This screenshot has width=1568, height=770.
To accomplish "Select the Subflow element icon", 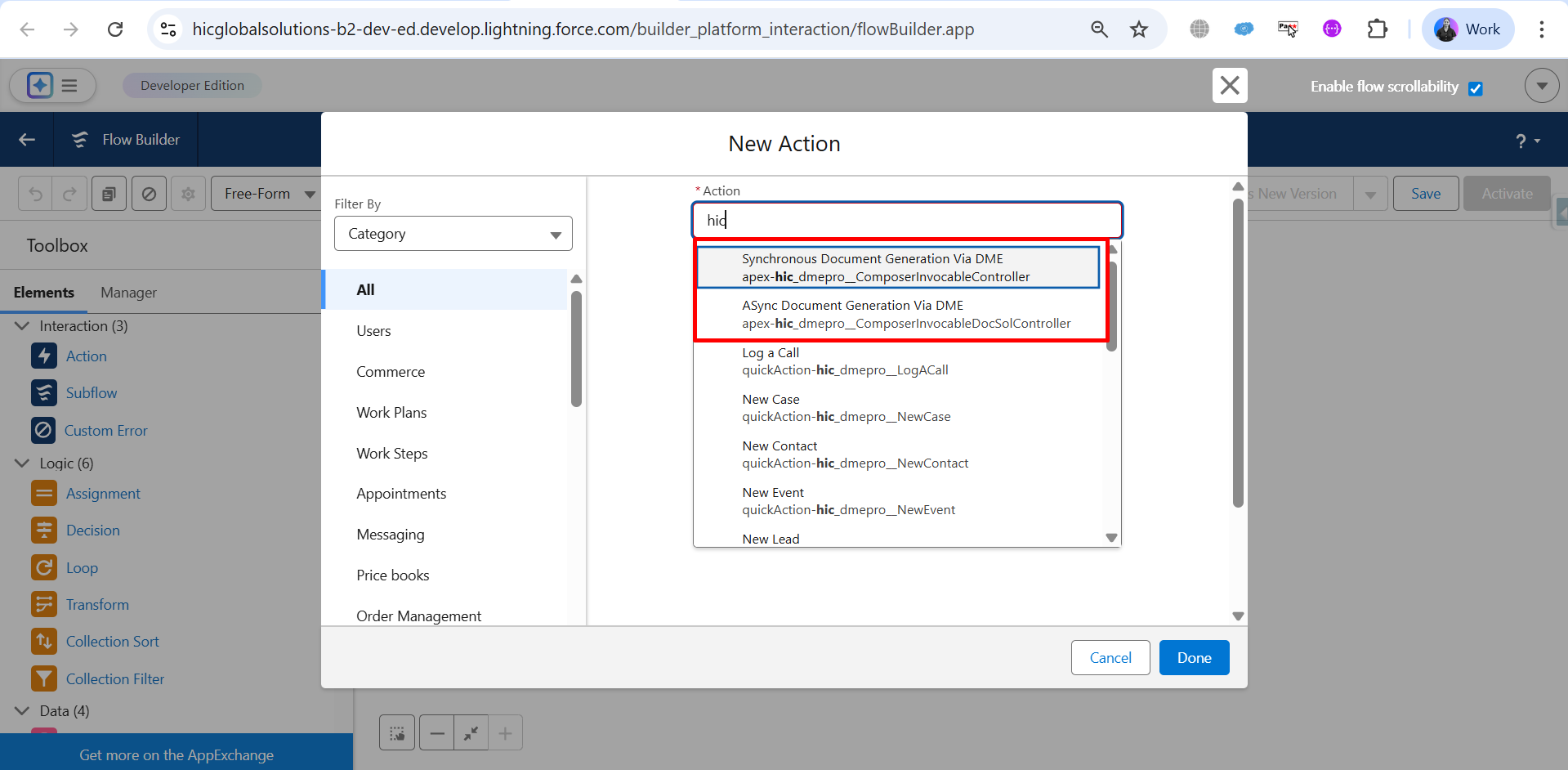I will [44, 393].
